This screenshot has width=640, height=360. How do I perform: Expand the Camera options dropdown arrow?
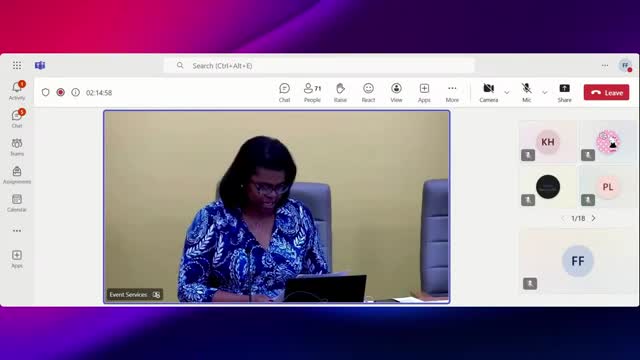(x=507, y=93)
